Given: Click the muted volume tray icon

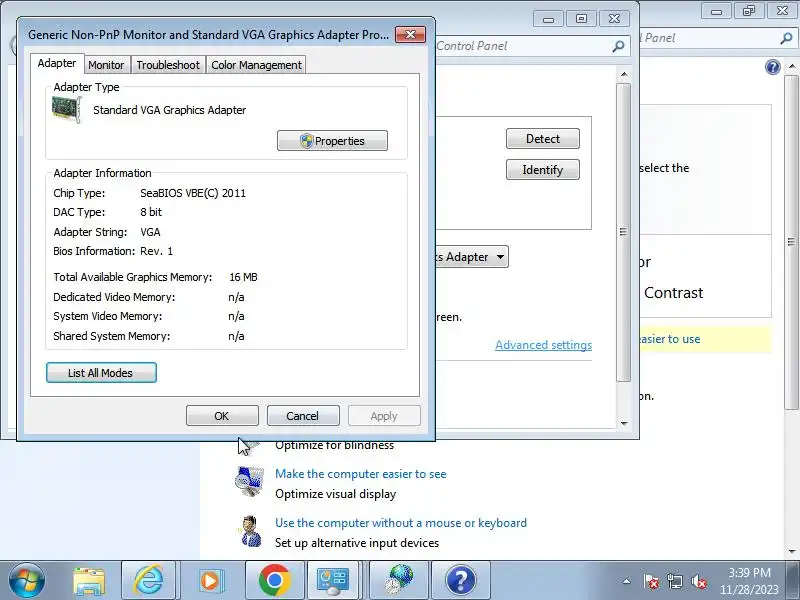Looking at the screenshot, I should tap(698, 581).
